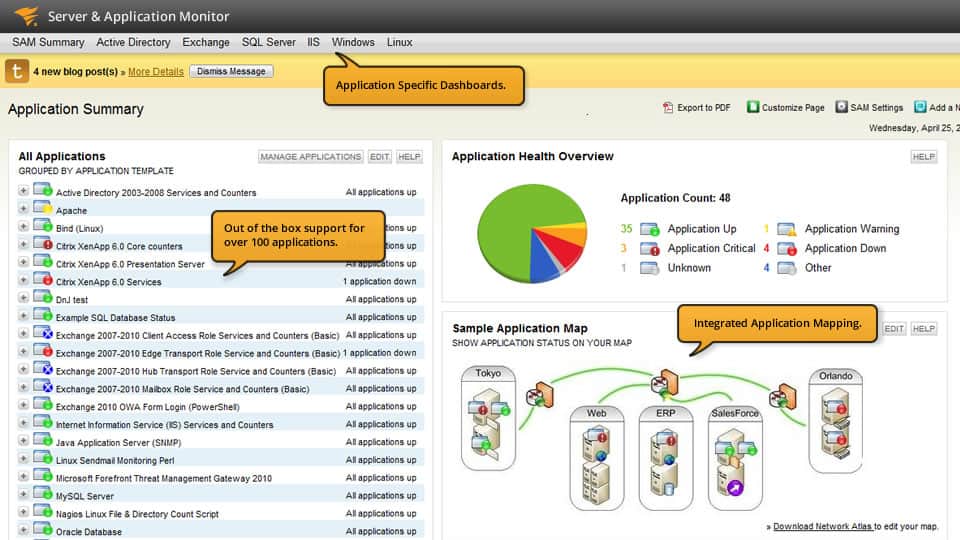Click the Unknown status icon in legend
960x540 pixels.
(649, 268)
